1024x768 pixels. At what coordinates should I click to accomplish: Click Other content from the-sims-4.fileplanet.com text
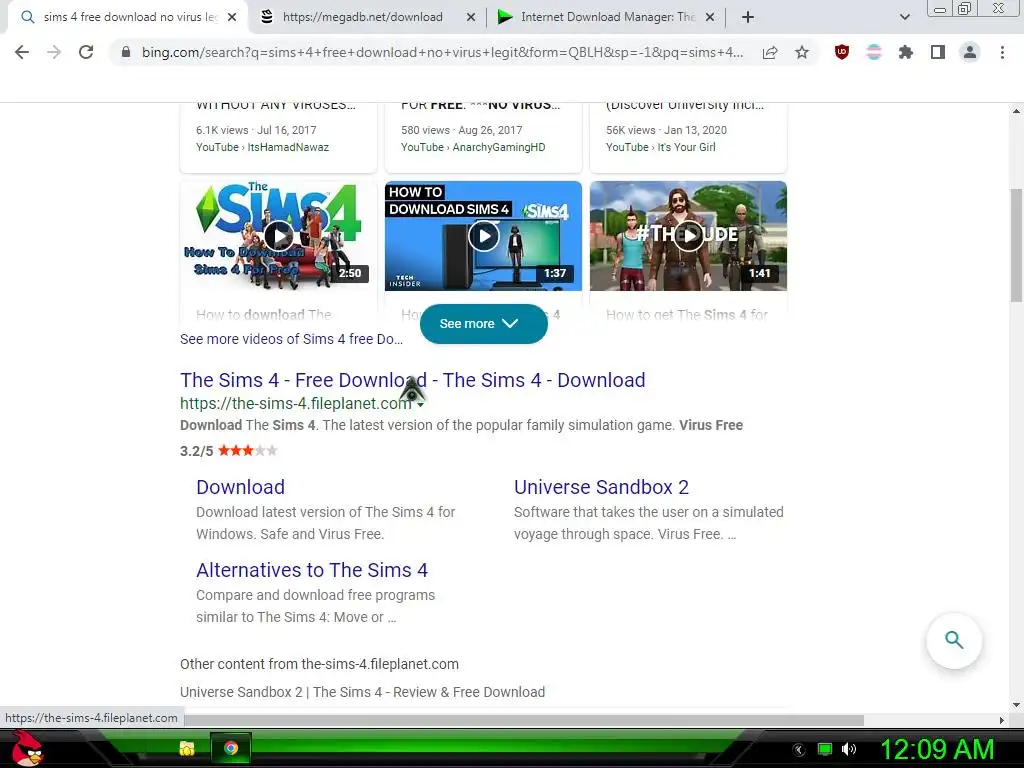[x=319, y=664]
